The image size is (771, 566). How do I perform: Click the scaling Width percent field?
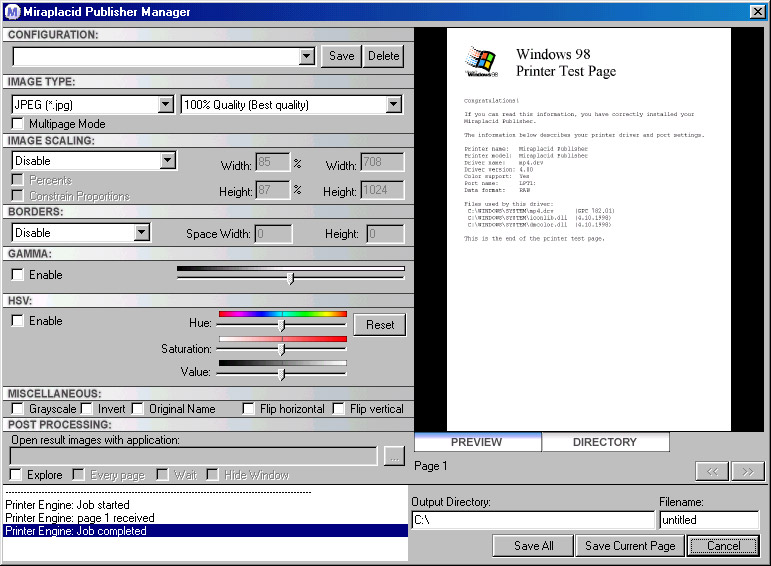273,162
